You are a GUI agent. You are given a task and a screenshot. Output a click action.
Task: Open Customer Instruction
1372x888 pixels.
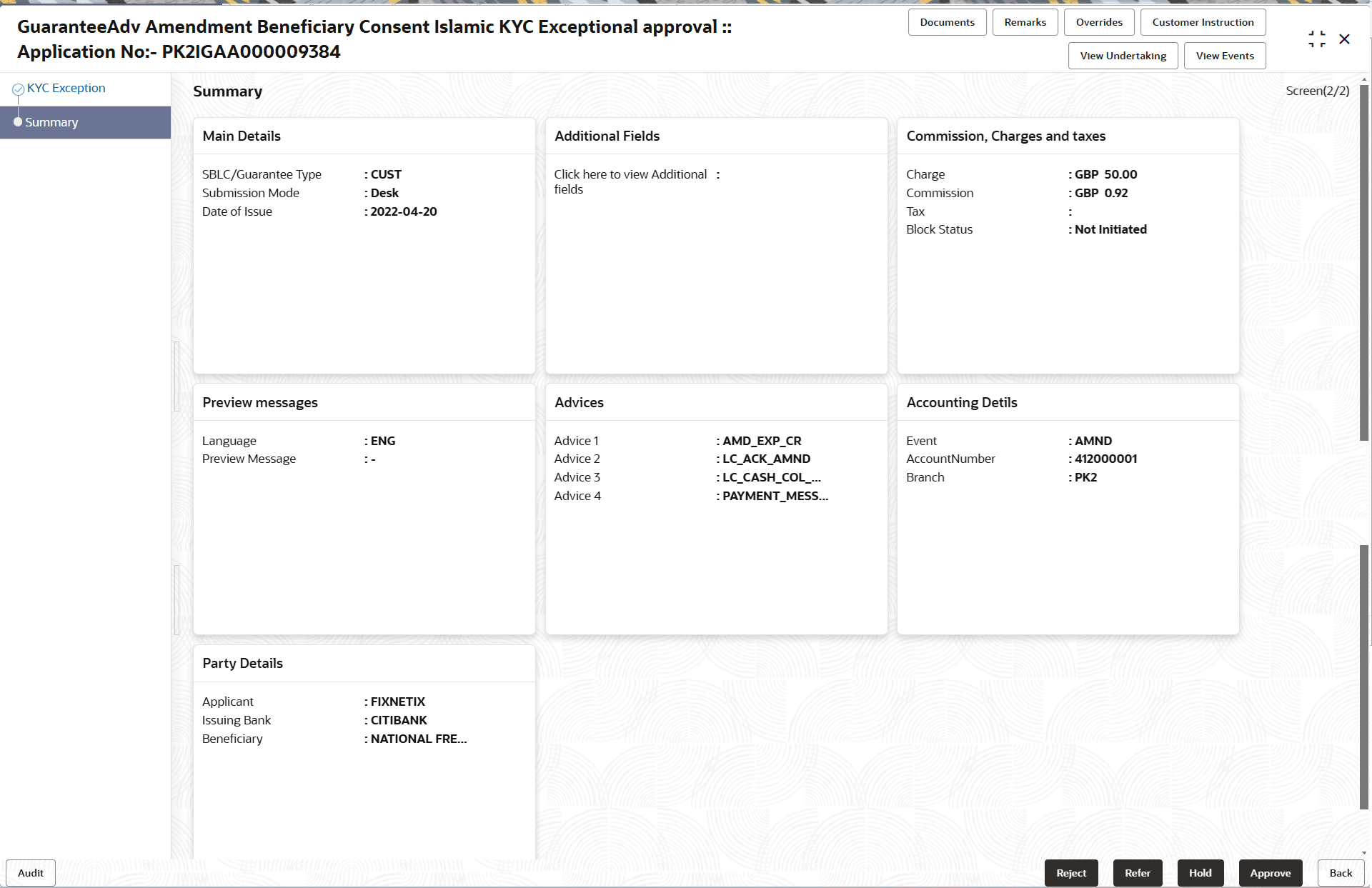(1203, 22)
